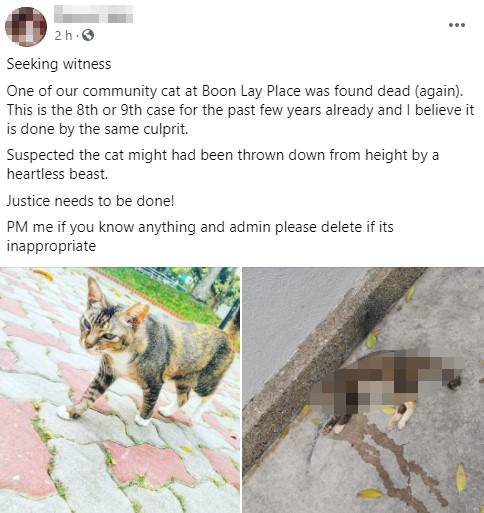Open the poster's blurred profile picture
The width and height of the screenshot is (484, 513).
click(26, 26)
